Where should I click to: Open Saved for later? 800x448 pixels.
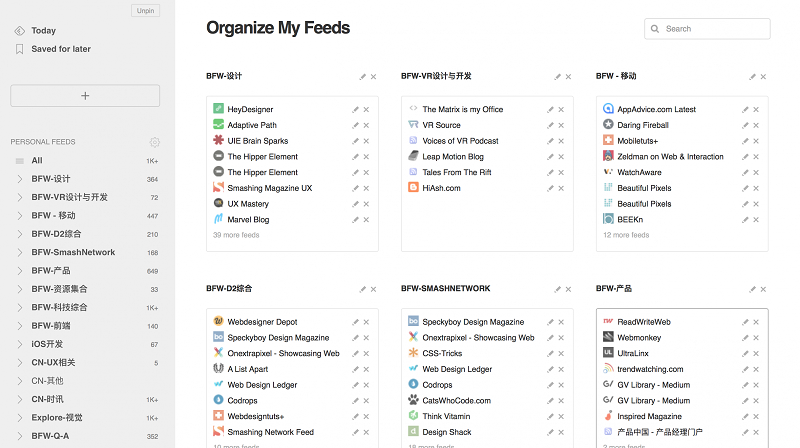(x=60, y=49)
